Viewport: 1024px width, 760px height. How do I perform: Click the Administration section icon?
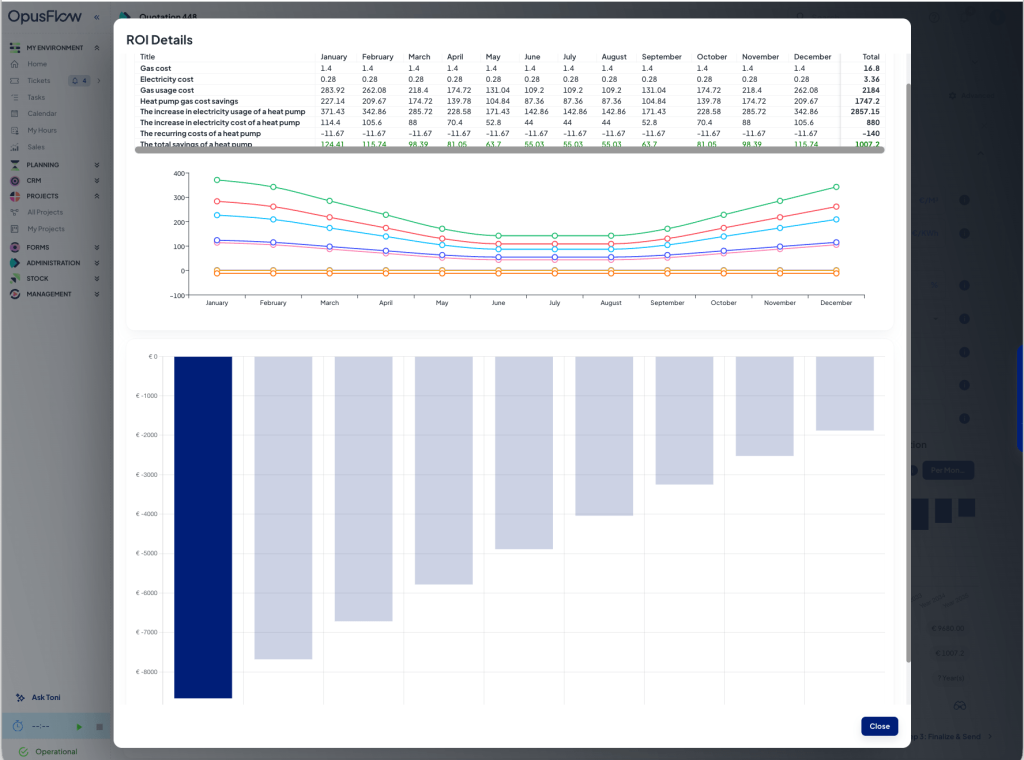15,263
